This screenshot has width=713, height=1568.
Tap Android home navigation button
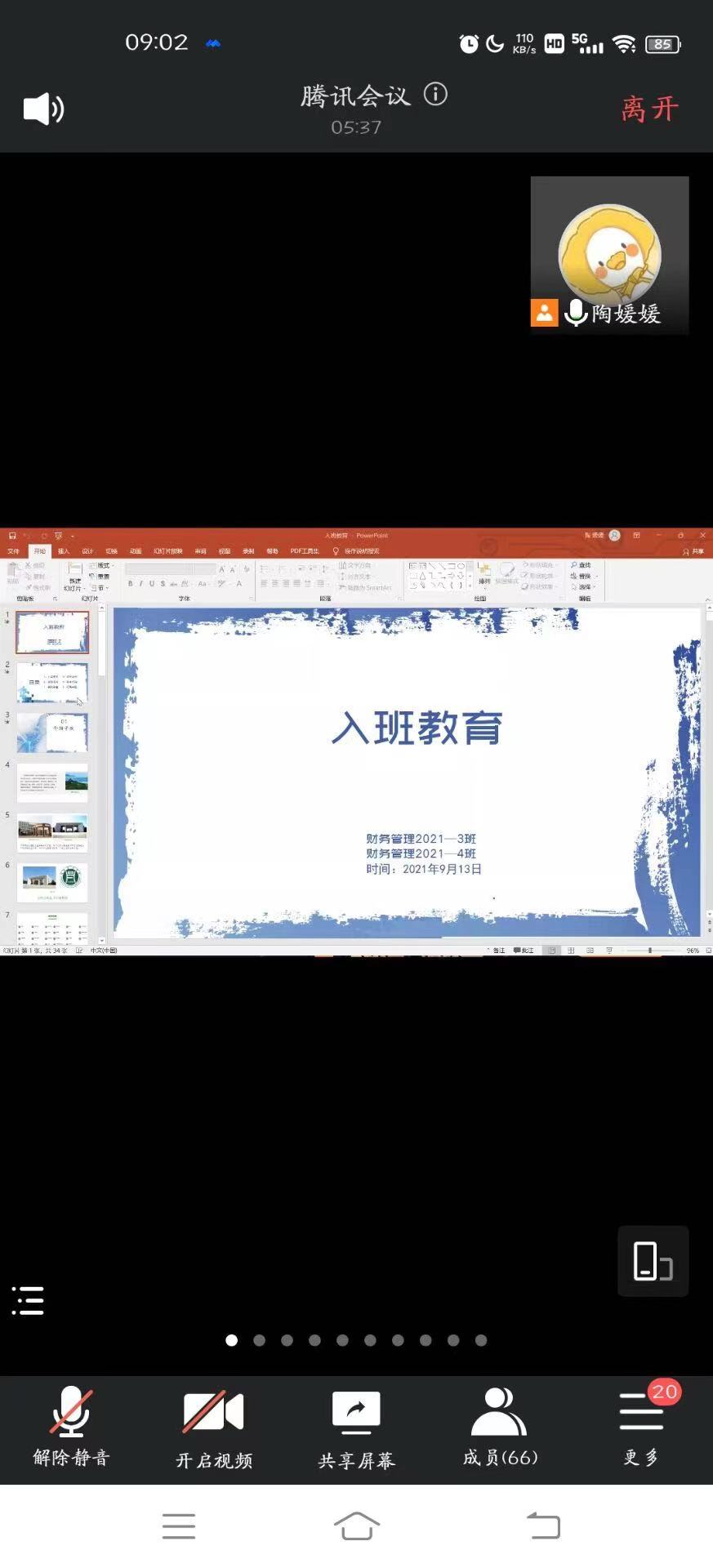(356, 1526)
